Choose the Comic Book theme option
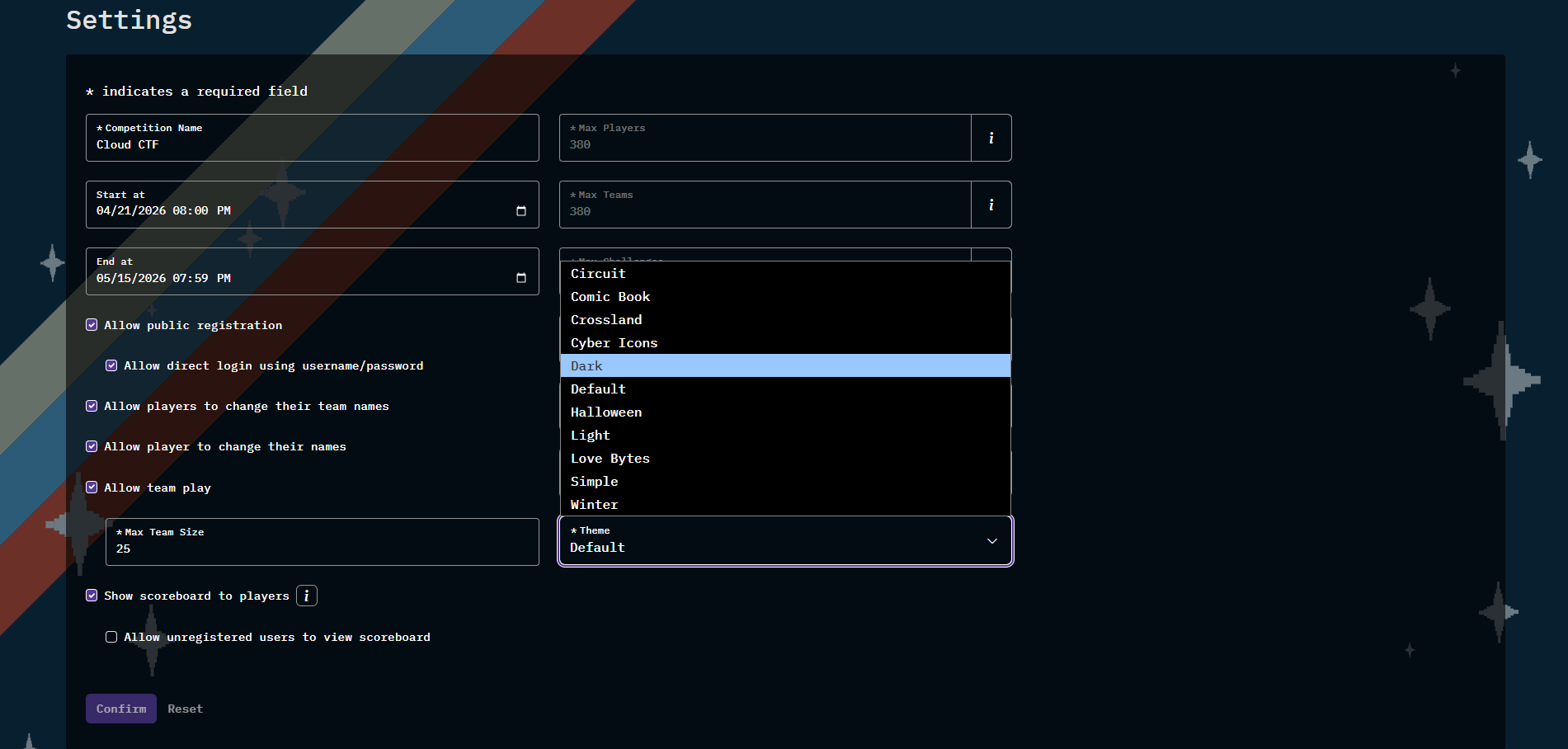 point(785,296)
